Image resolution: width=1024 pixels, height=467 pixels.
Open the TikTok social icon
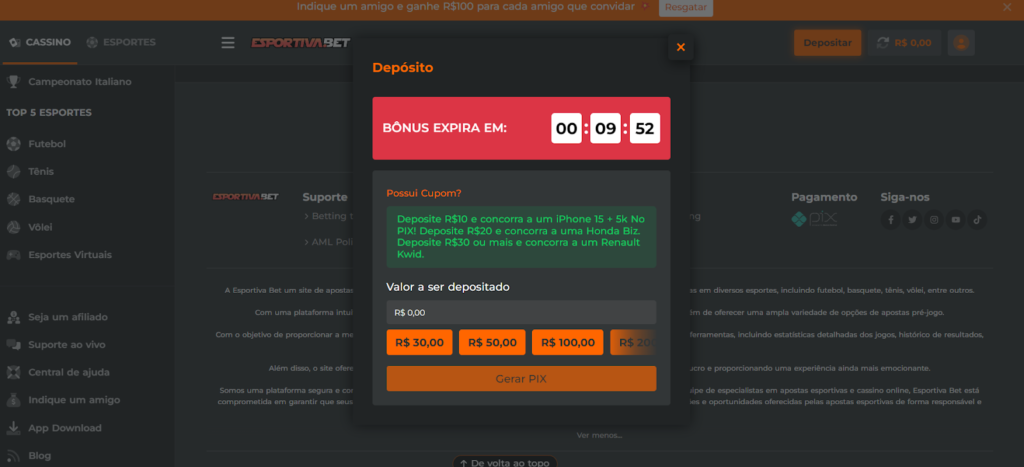click(x=977, y=220)
